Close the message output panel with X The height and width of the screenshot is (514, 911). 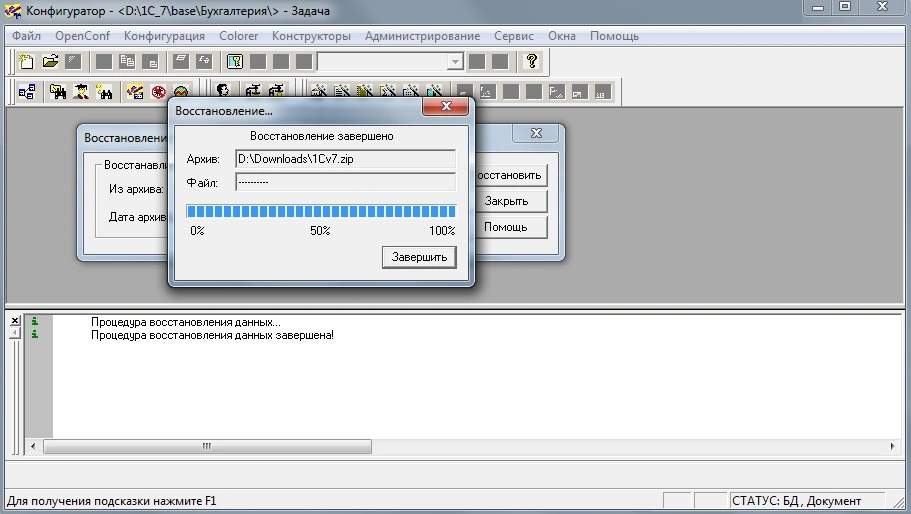click(15, 321)
